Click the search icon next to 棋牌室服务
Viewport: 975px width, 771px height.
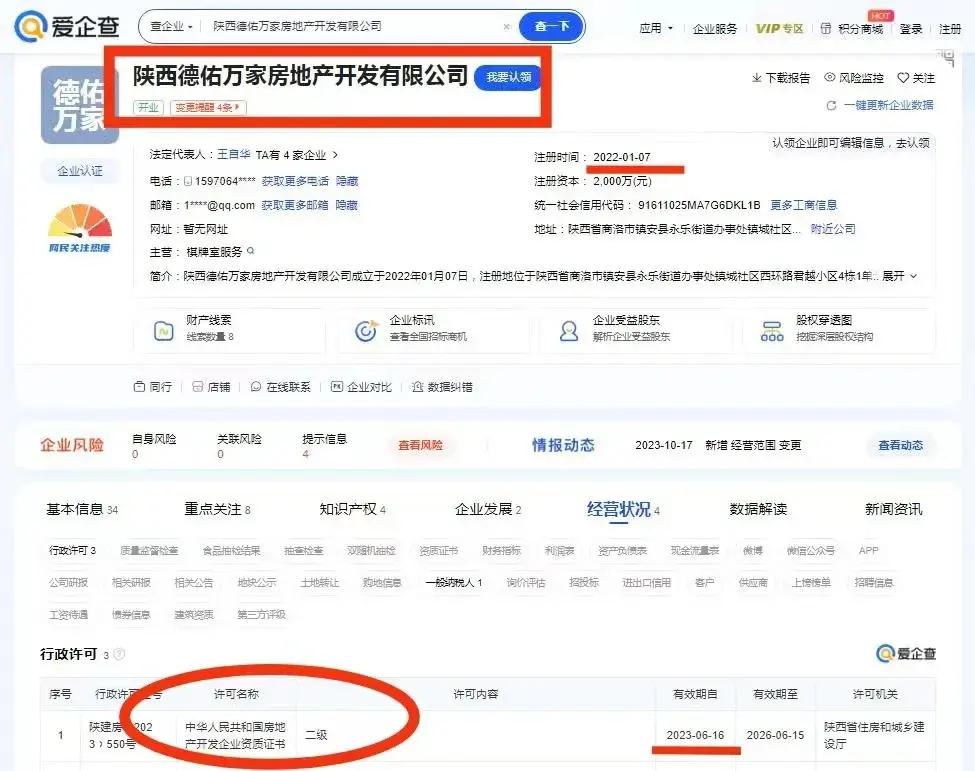(x=251, y=251)
